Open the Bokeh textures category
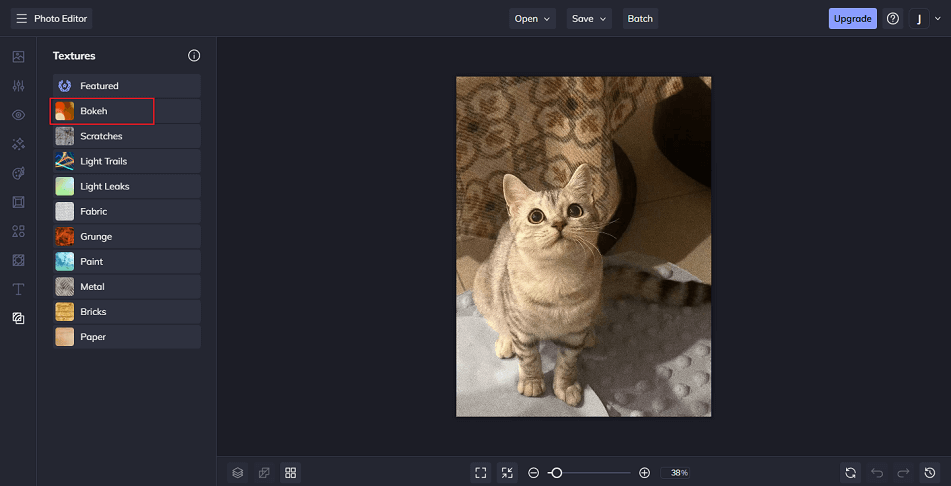This screenshot has width=951, height=486. click(x=127, y=111)
